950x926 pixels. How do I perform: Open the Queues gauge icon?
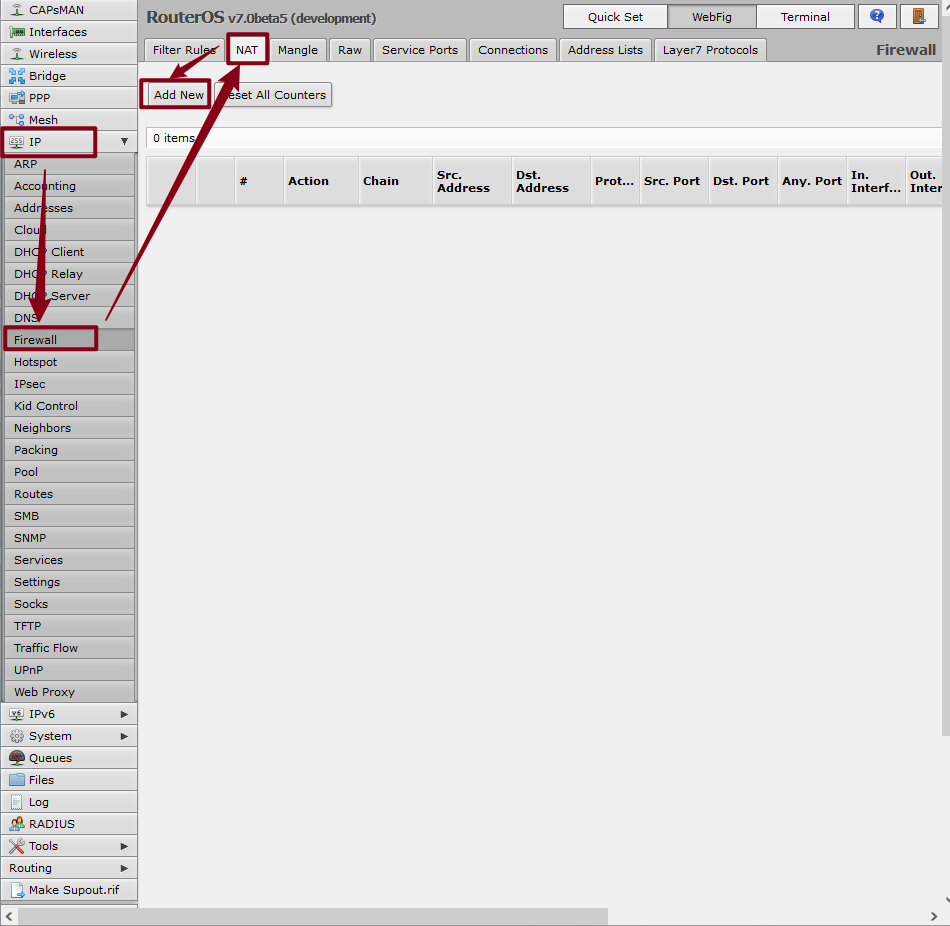[x=17, y=758]
